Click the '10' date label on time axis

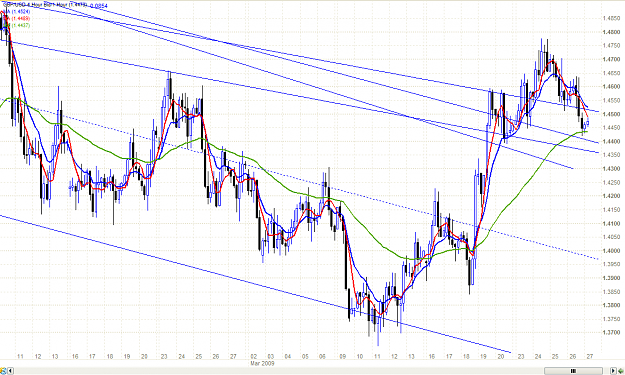click(360, 356)
